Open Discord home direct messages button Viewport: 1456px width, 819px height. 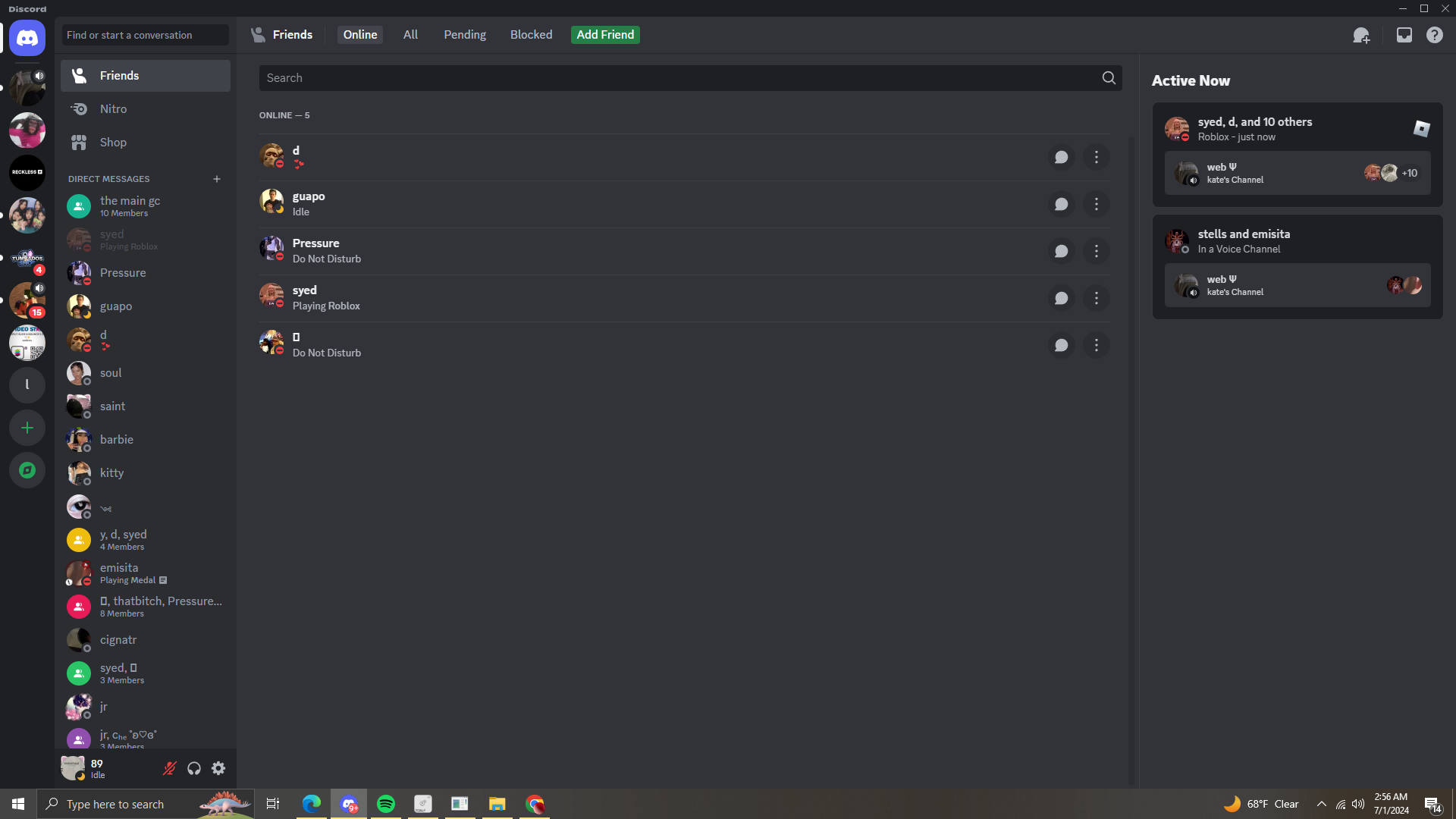pyautogui.click(x=27, y=38)
